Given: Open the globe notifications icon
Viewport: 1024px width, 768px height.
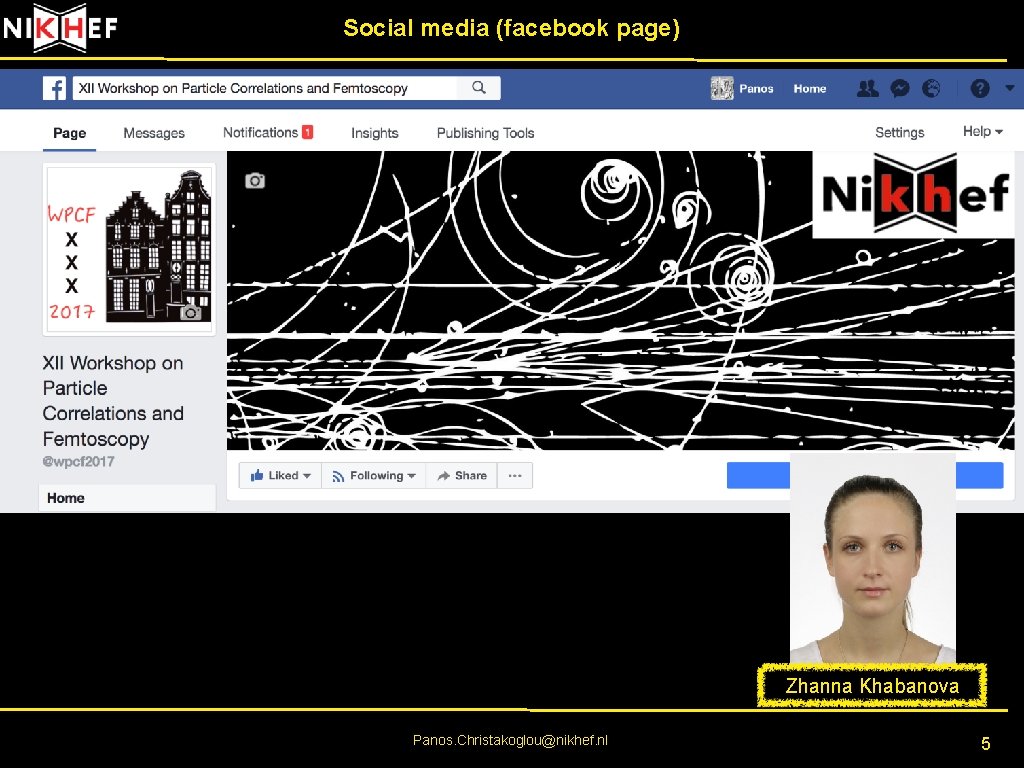Looking at the screenshot, I should [x=931, y=88].
